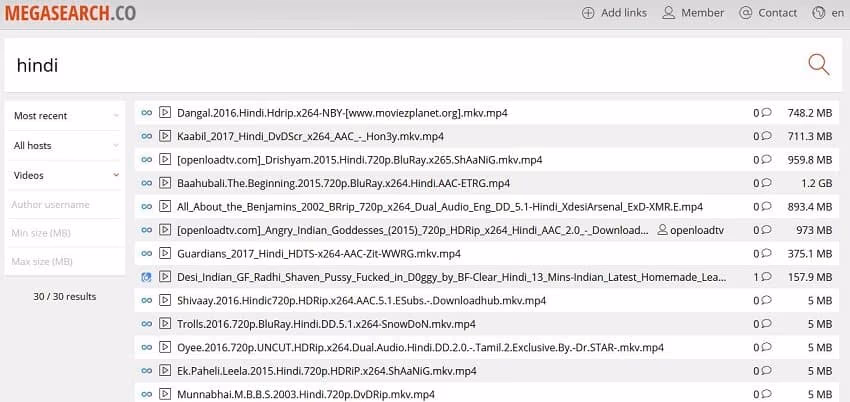Click the @ icon beside Contact
The height and width of the screenshot is (402, 850).
click(746, 12)
